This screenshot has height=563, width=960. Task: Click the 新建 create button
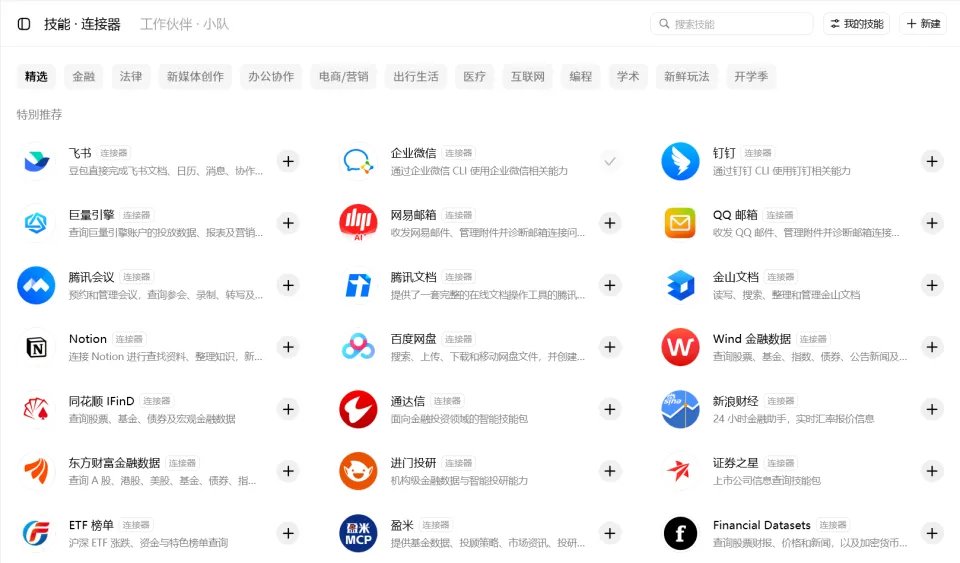pyautogui.click(x=923, y=24)
